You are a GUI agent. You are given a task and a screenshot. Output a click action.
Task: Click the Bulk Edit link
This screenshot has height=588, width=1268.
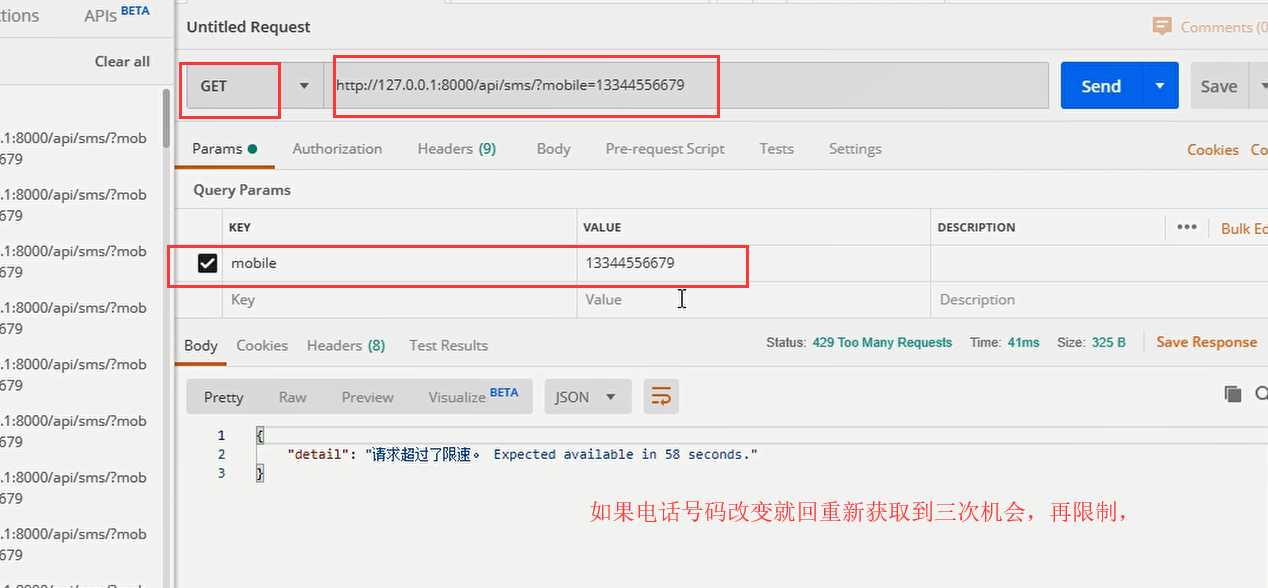(1244, 228)
